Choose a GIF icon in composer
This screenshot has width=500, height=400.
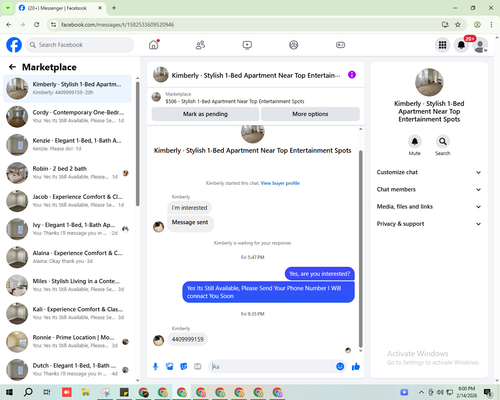coord(198,367)
